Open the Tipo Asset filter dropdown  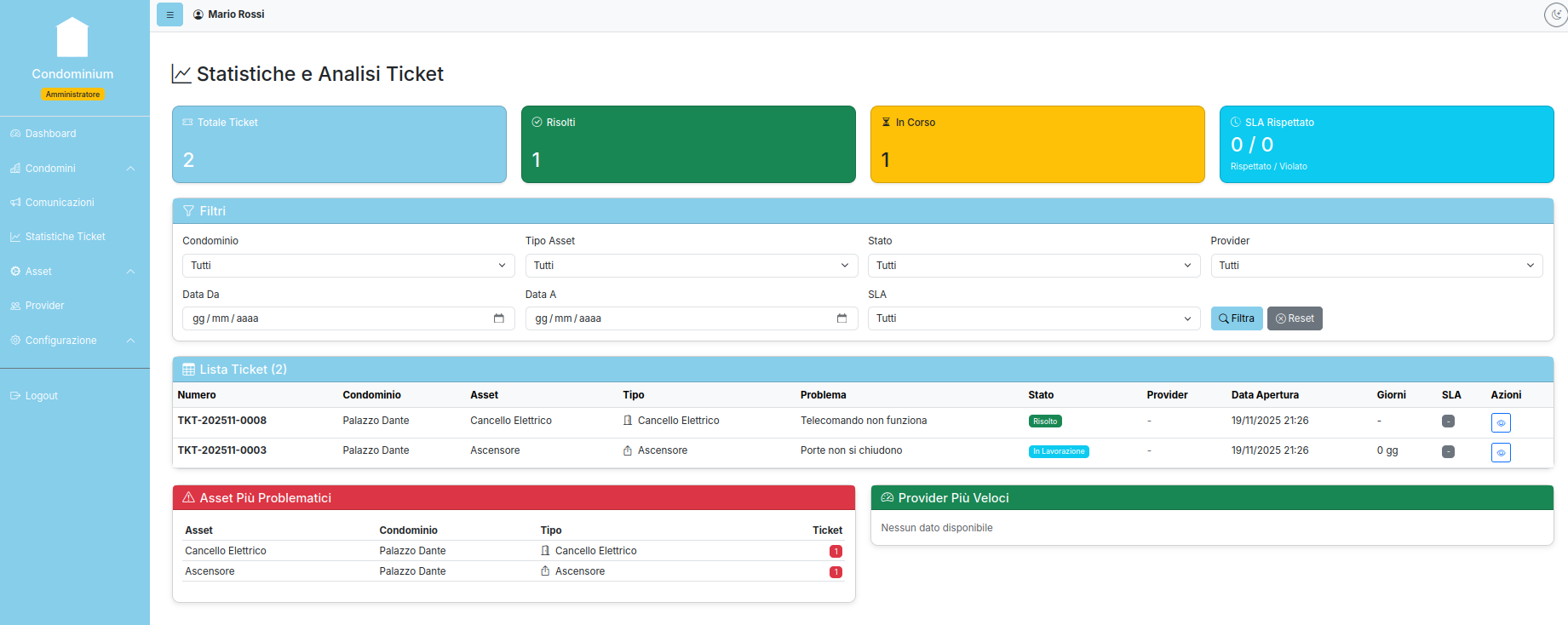click(x=691, y=266)
